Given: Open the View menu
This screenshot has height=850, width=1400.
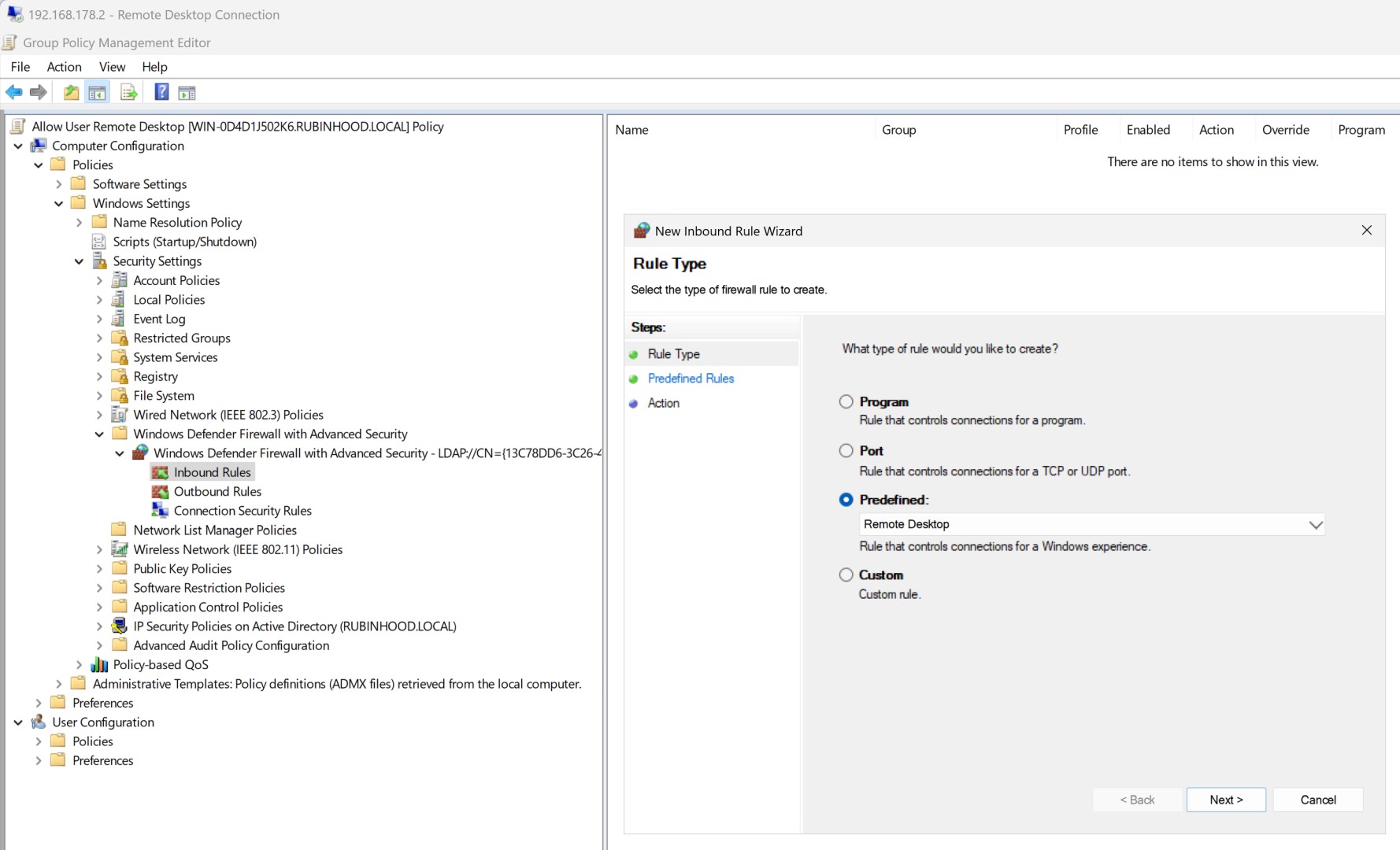Looking at the screenshot, I should 112,67.
